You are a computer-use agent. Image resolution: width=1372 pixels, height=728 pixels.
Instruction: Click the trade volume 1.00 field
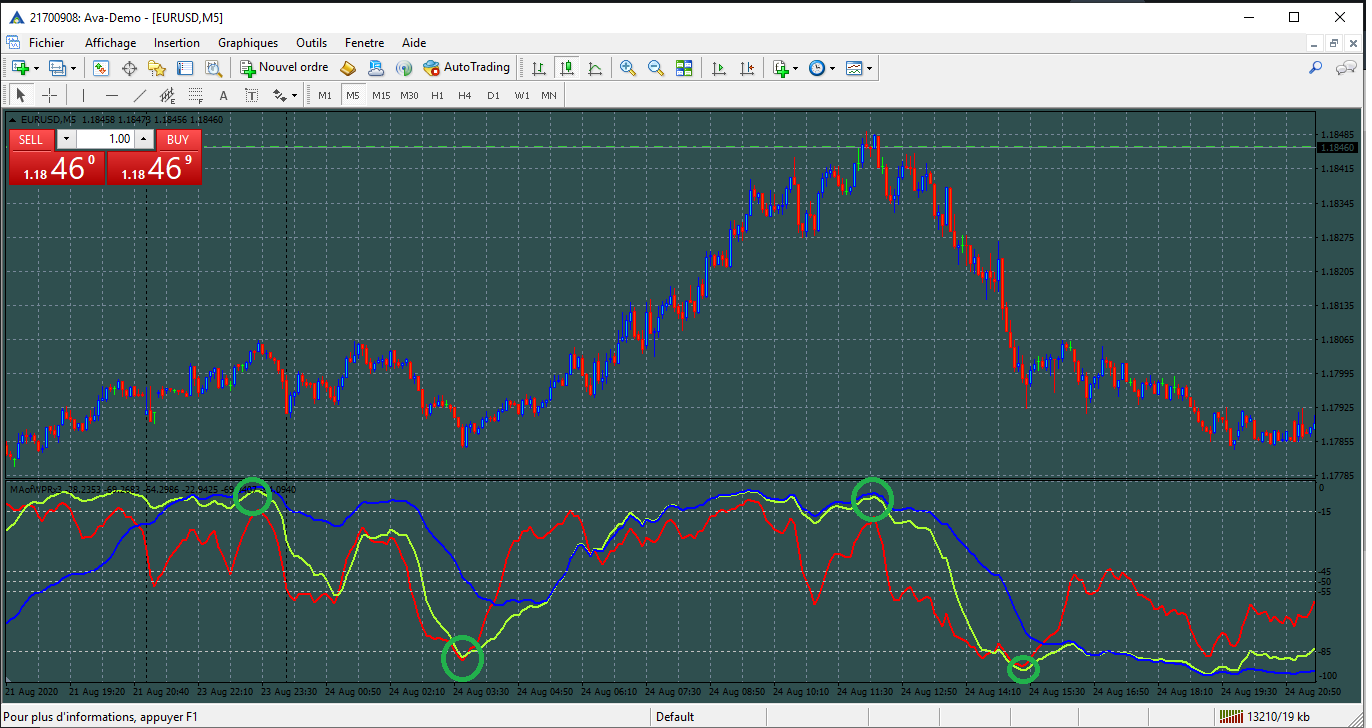(106, 139)
